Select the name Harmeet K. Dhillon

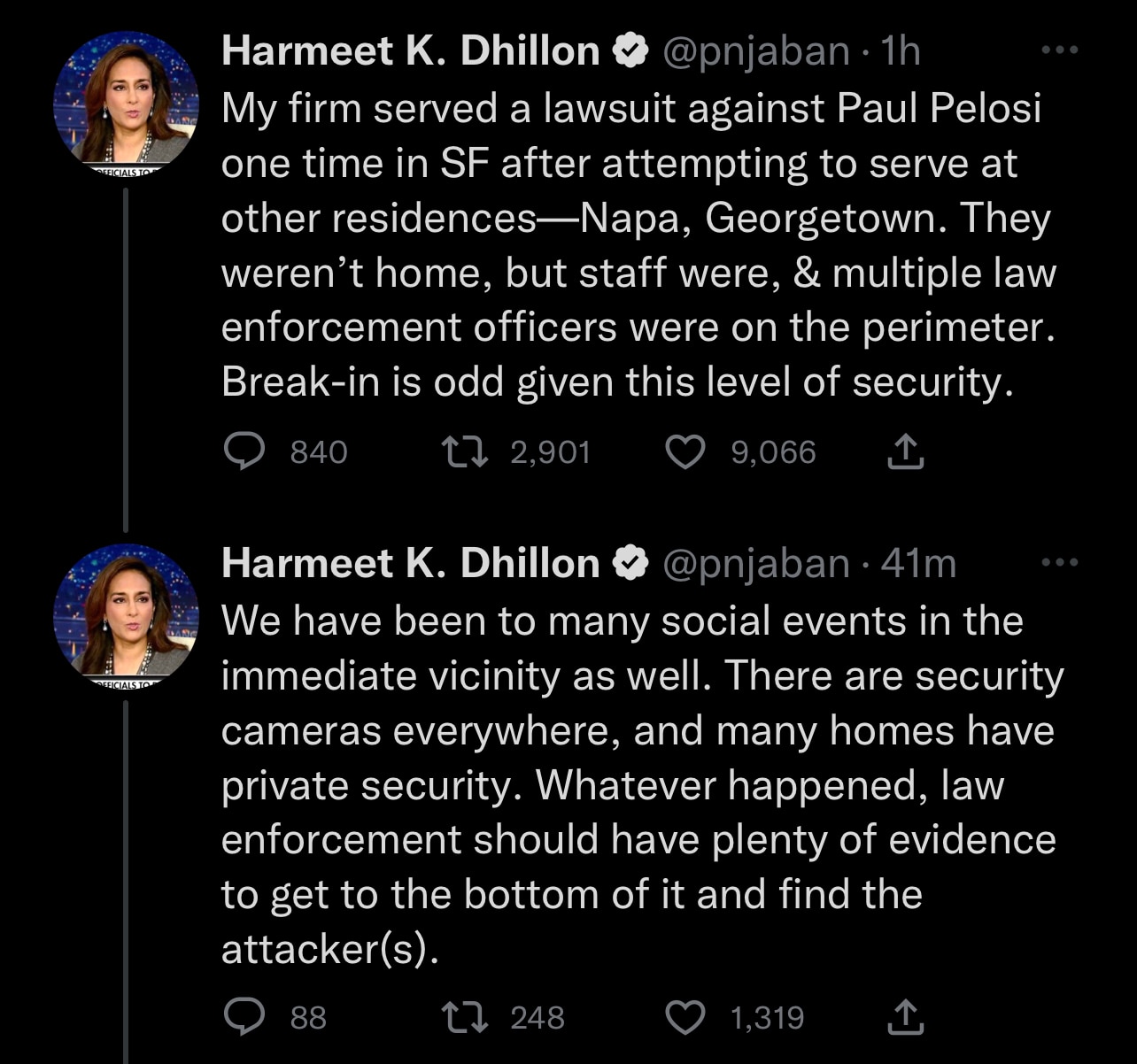pyautogui.click(x=409, y=50)
